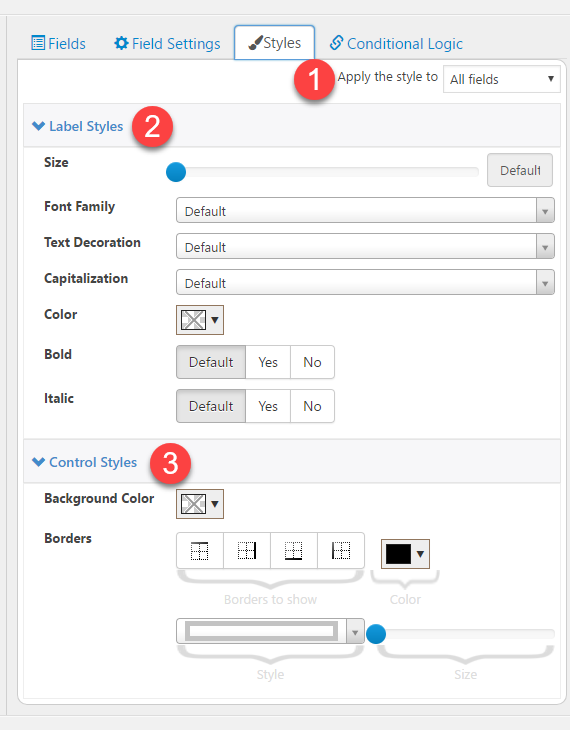Collapse the Control Styles section
Viewport: 570px width, 730px height.
point(84,462)
